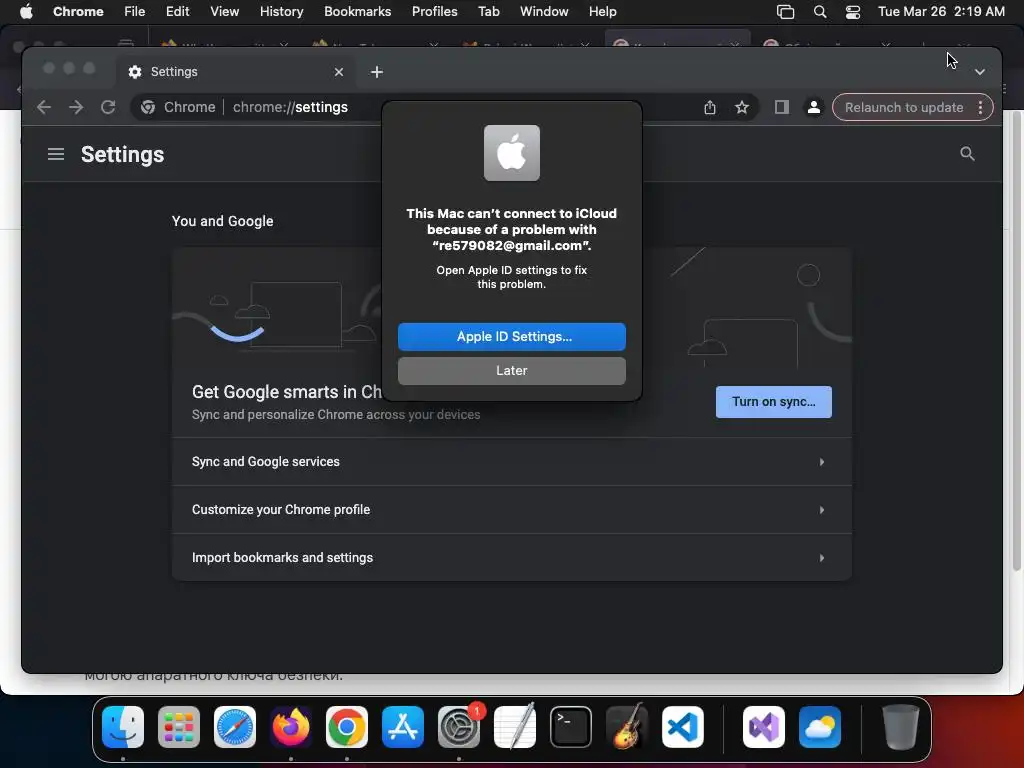Click the Chrome site info chip
The width and height of the screenshot is (1024, 768).
[x=178, y=107]
